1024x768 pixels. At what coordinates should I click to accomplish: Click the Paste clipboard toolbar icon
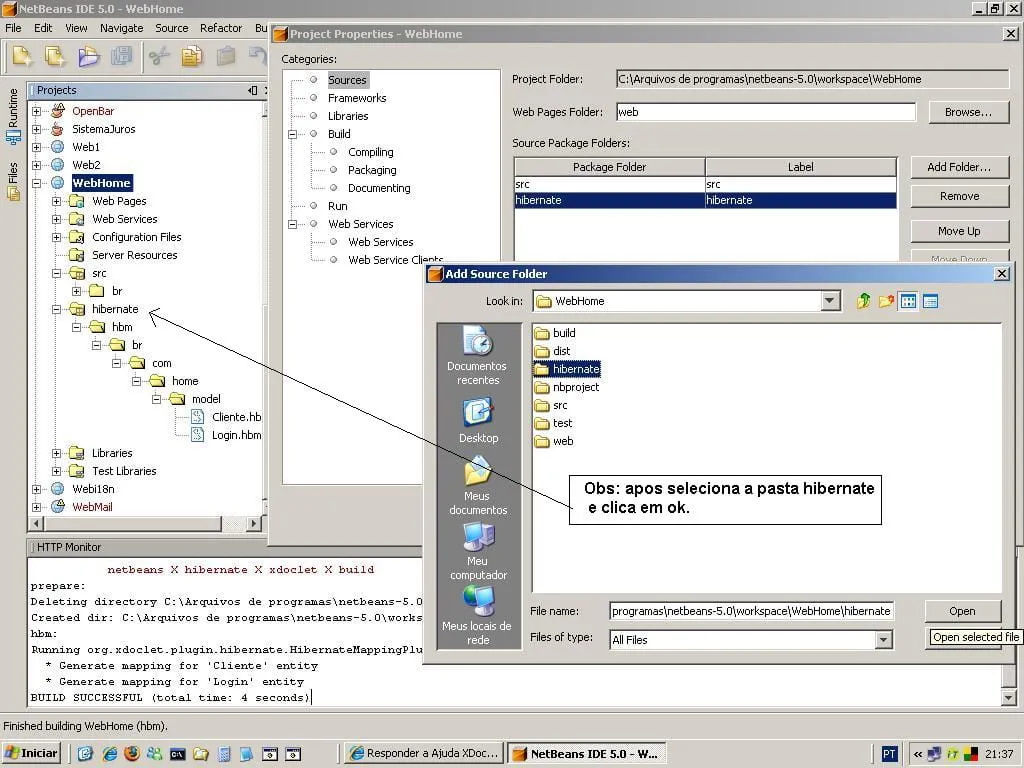point(225,57)
